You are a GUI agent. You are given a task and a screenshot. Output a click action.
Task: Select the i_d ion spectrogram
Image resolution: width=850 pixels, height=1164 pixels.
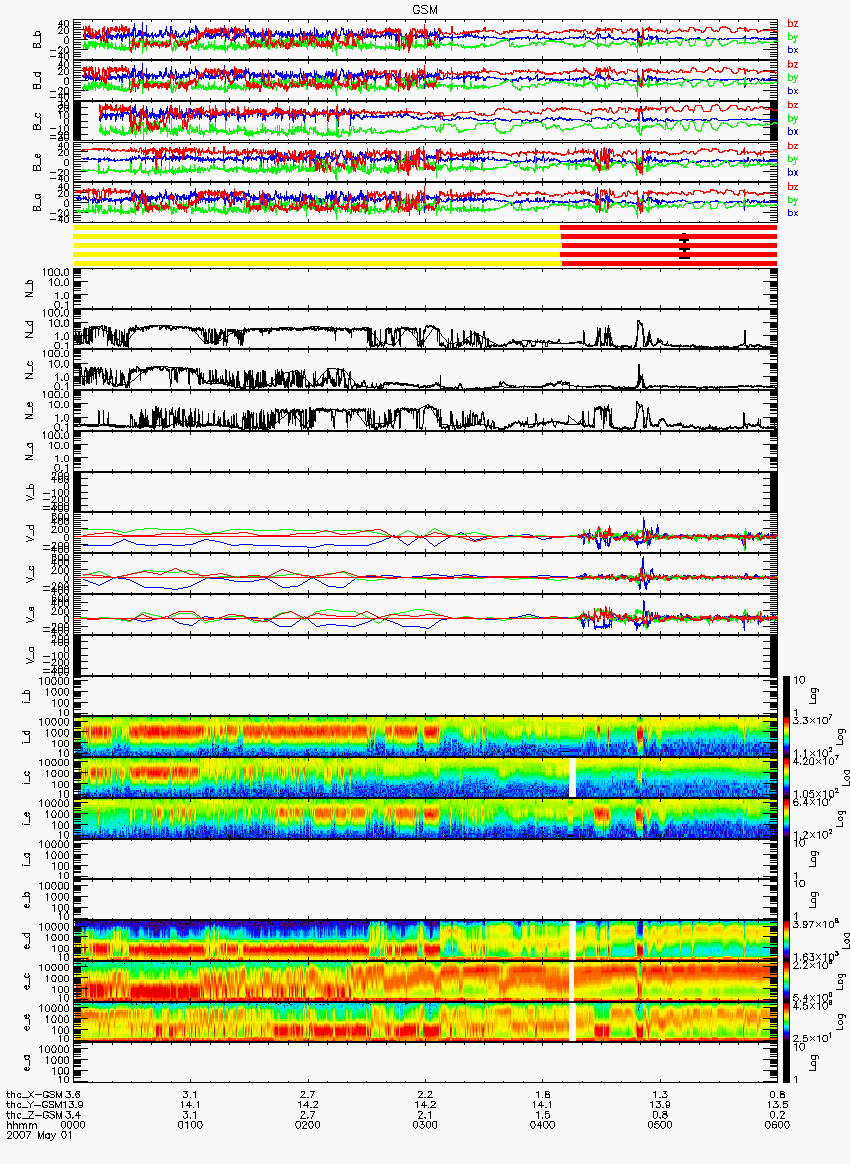425,737
